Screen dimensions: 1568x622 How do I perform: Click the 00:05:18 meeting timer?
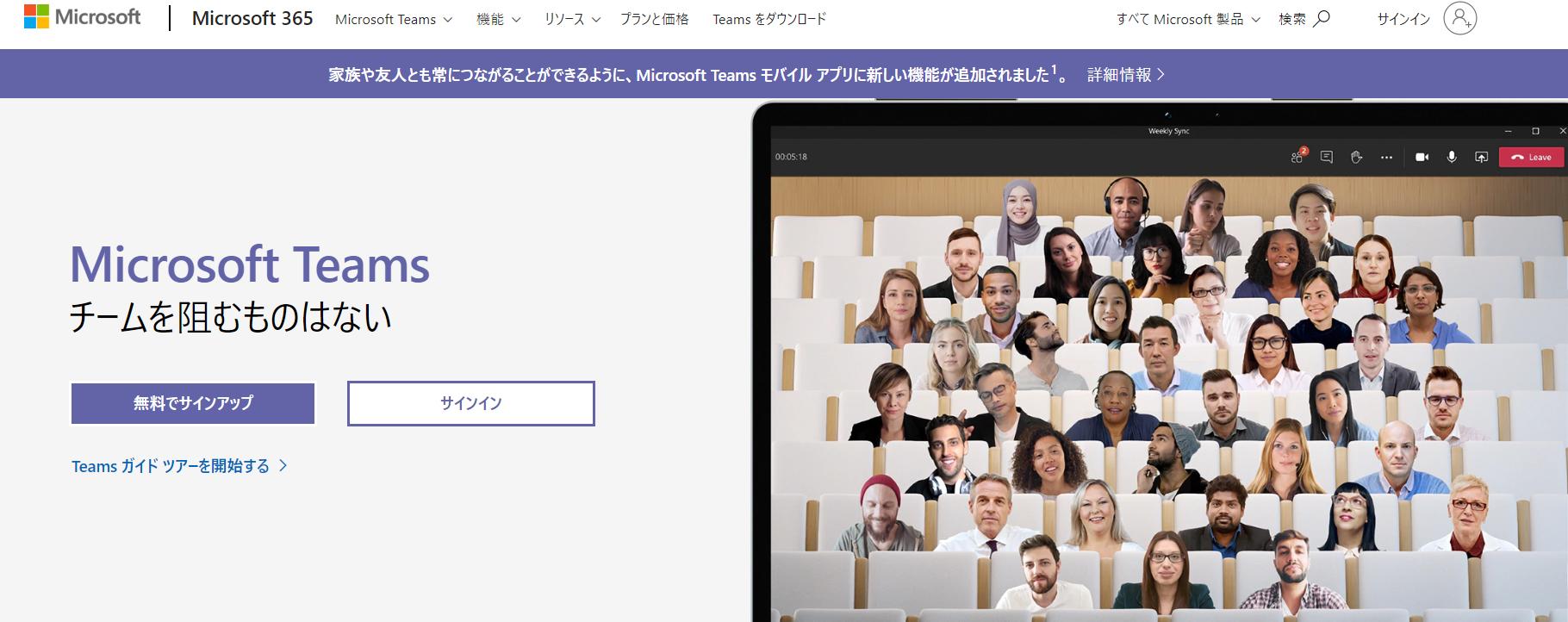[x=791, y=157]
